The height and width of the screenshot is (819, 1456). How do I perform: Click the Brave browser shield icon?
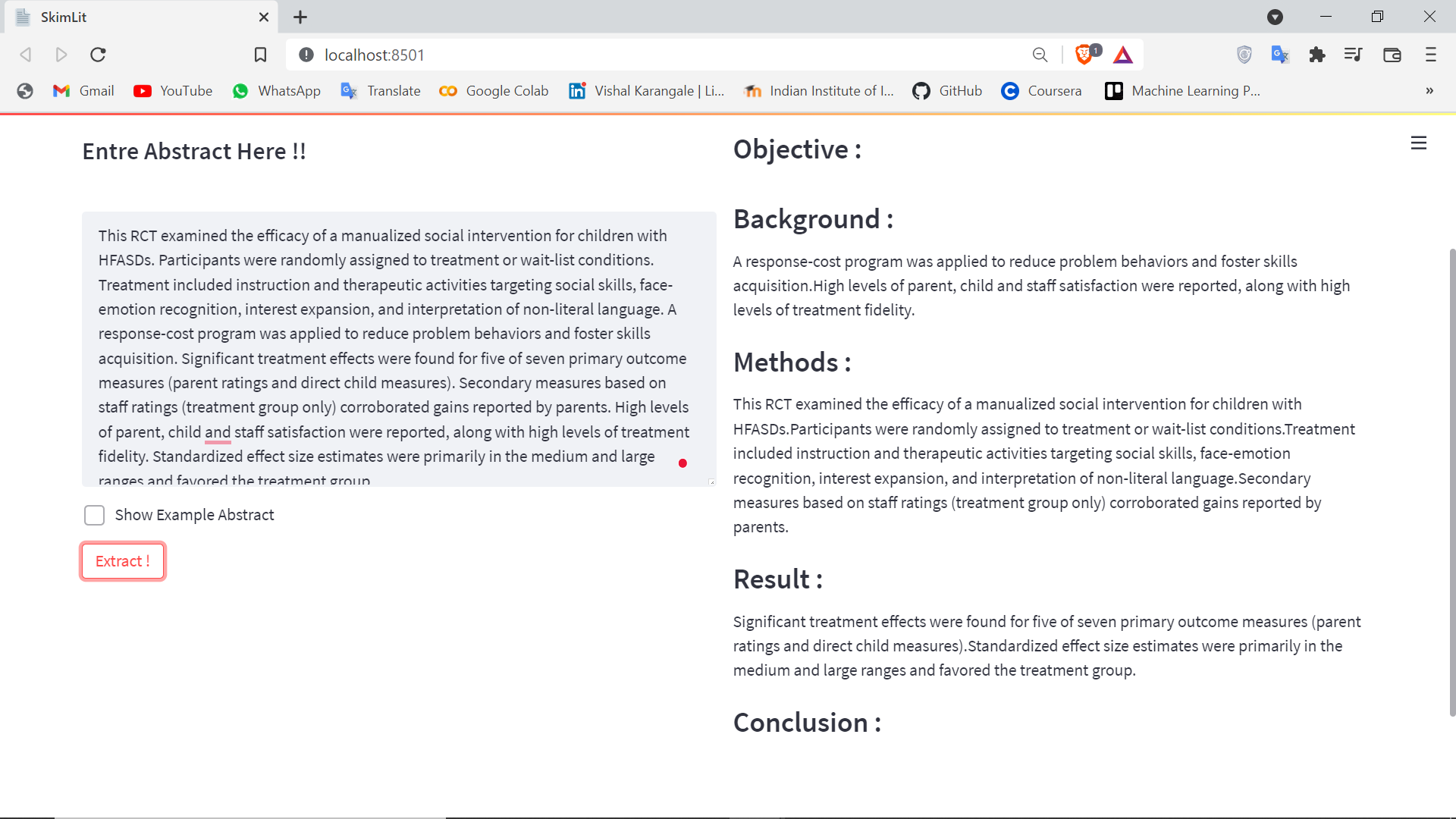(1086, 55)
